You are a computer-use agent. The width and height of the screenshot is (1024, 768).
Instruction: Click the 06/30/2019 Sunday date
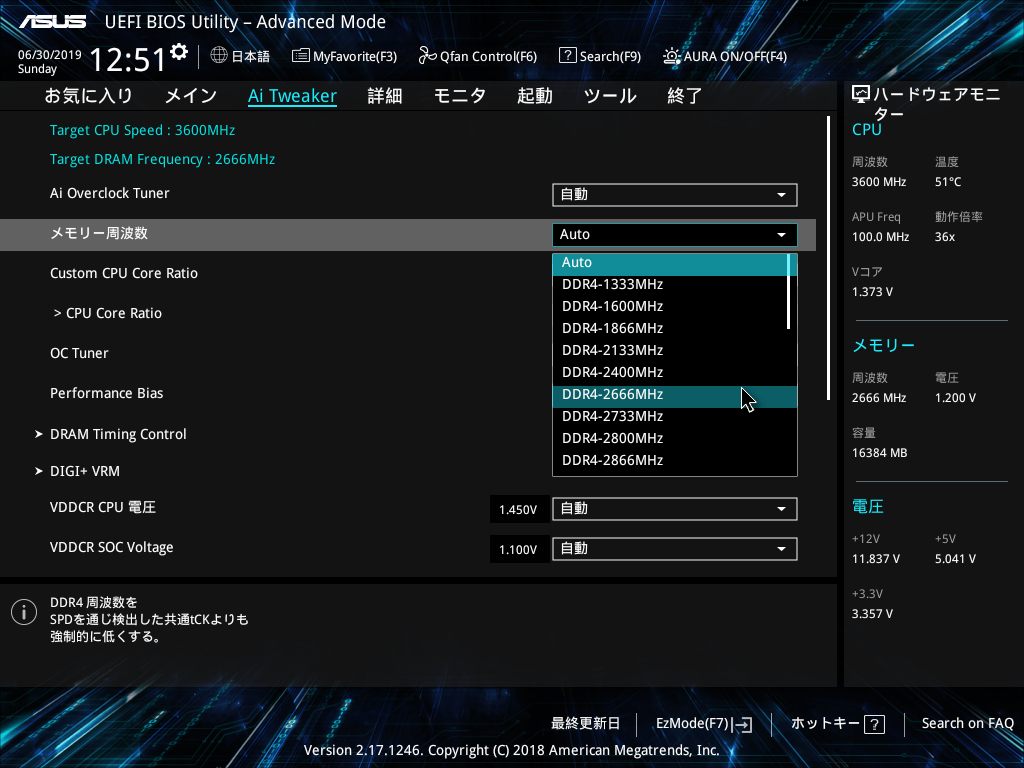coord(50,62)
